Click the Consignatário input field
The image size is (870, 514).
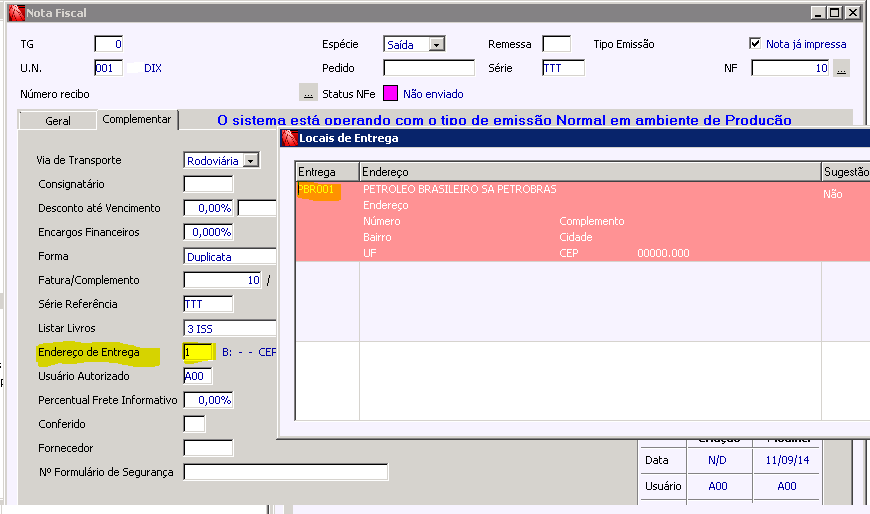[x=209, y=184]
